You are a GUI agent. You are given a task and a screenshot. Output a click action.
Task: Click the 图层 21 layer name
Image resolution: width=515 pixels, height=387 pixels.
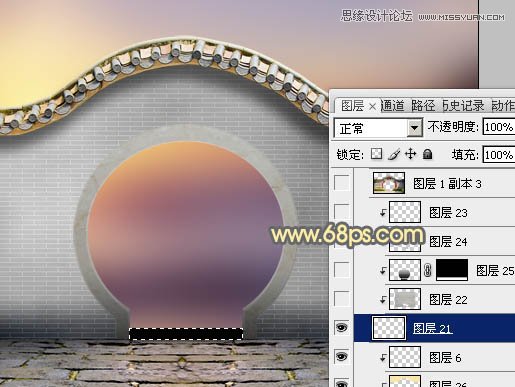pyautogui.click(x=432, y=329)
